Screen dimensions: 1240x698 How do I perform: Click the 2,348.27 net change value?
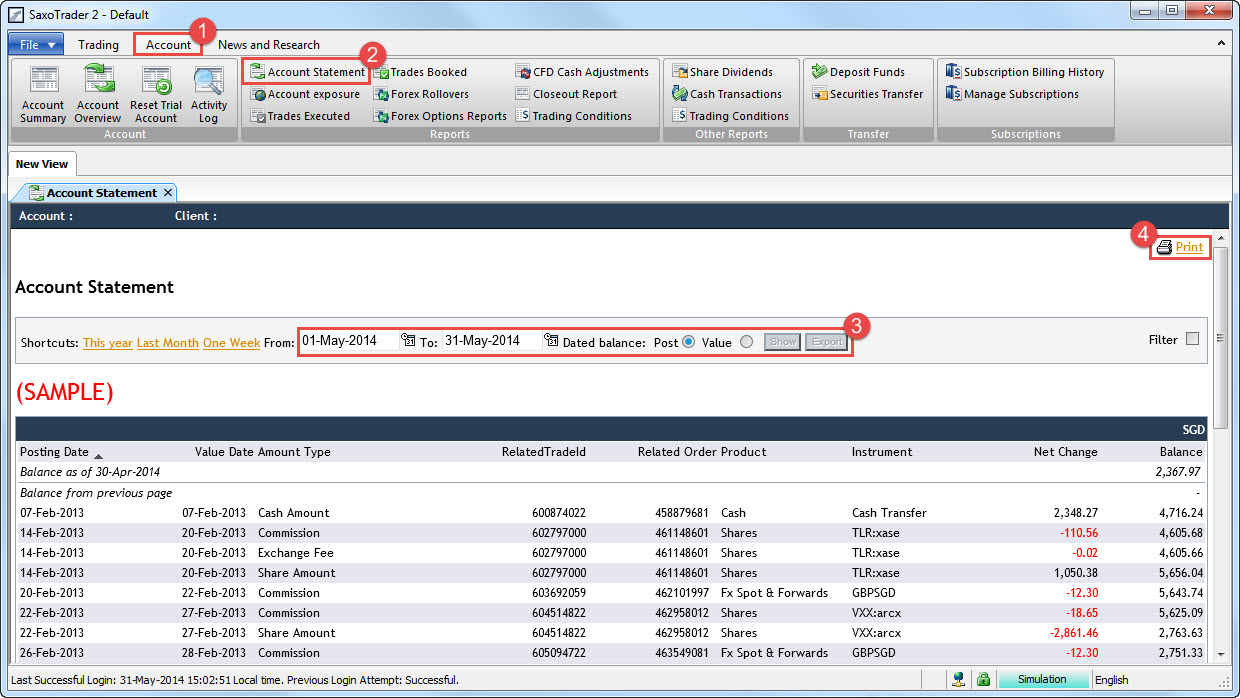pyautogui.click(x=1076, y=513)
